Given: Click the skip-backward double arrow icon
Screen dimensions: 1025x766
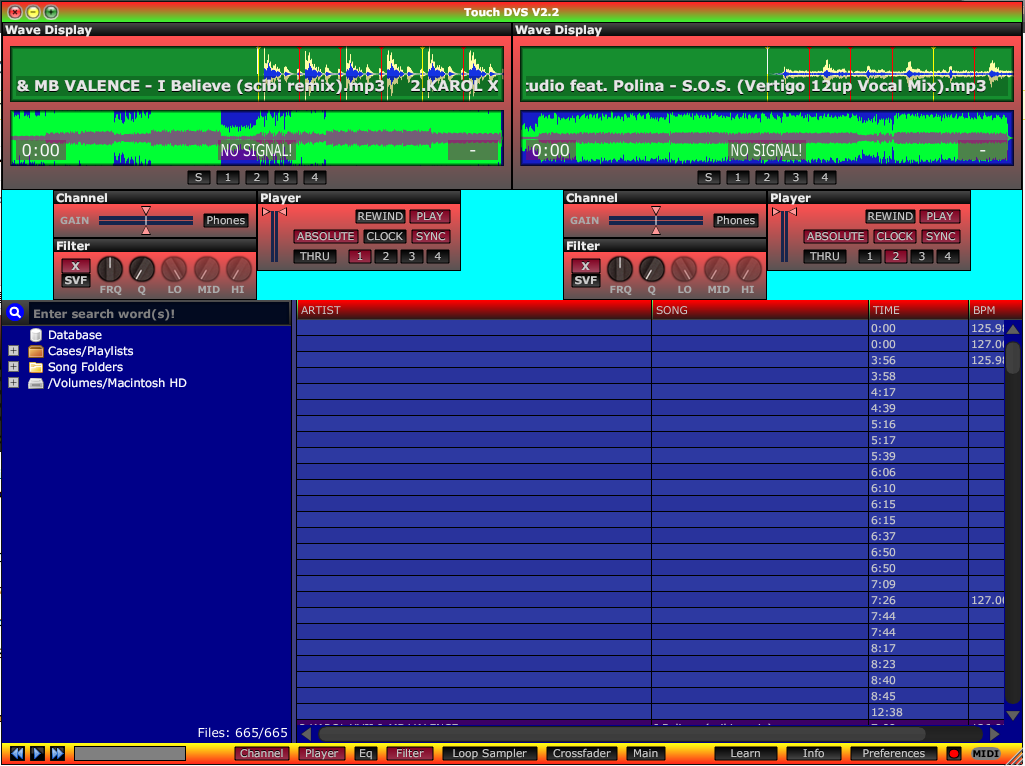Looking at the screenshot, I should pos(17,753).
